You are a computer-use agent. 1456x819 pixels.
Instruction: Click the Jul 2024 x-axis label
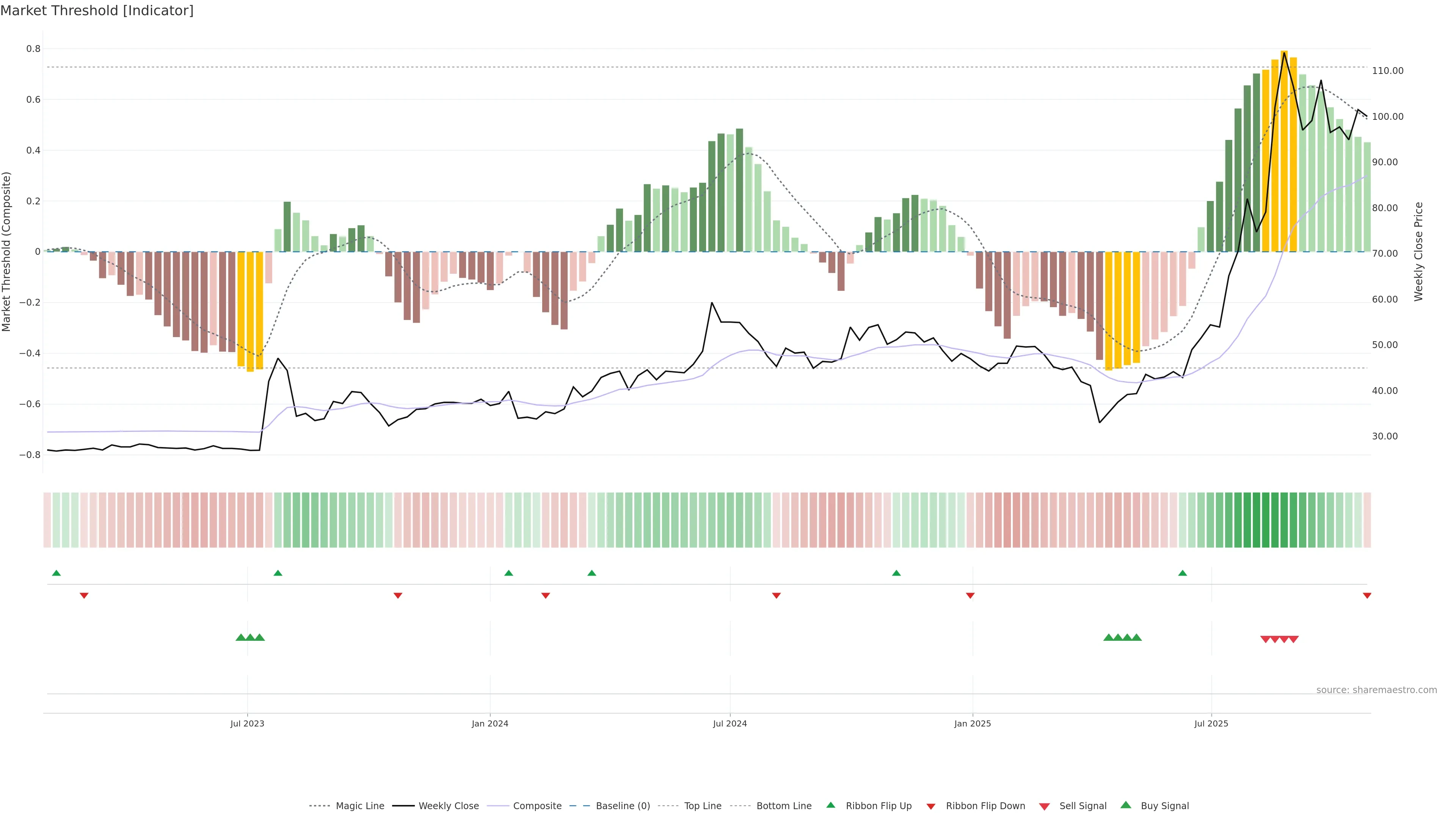[x=730, y=723]
